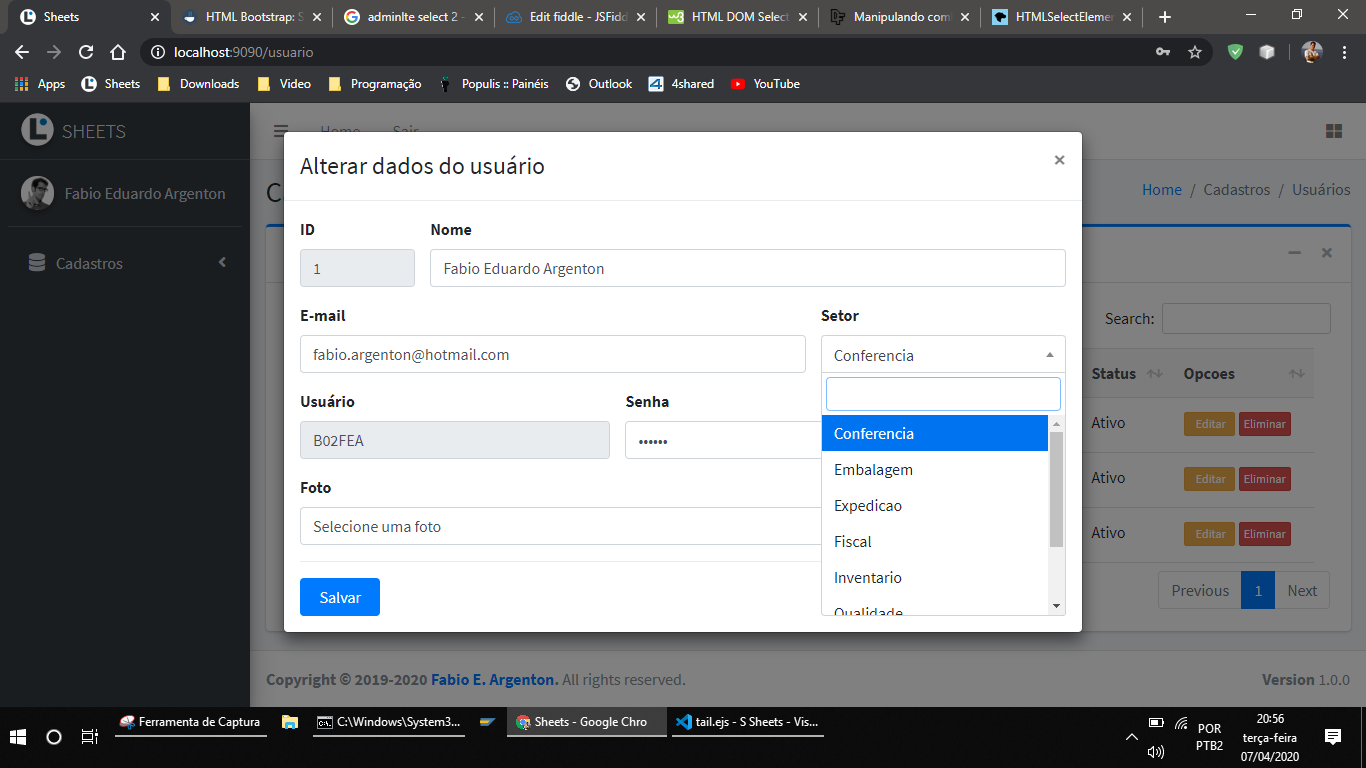Image resolution: width=1366 pixels, height=768 pixels.
Task: Click the Windows Start button
Action: pyautogui.click(x=18, y=737)
